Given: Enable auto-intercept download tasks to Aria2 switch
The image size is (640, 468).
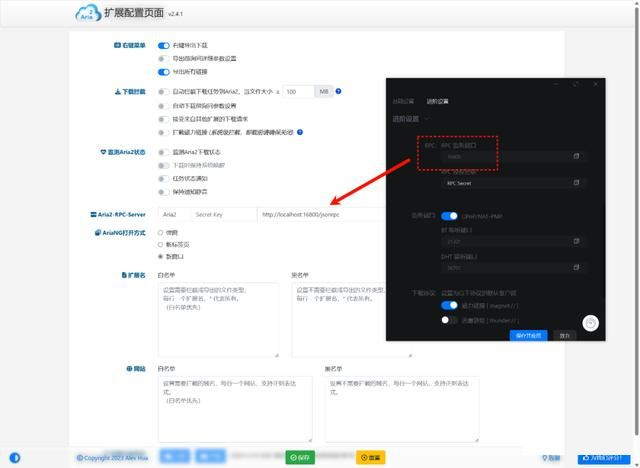Looking at the screenshot, I should tap(164, 91).
